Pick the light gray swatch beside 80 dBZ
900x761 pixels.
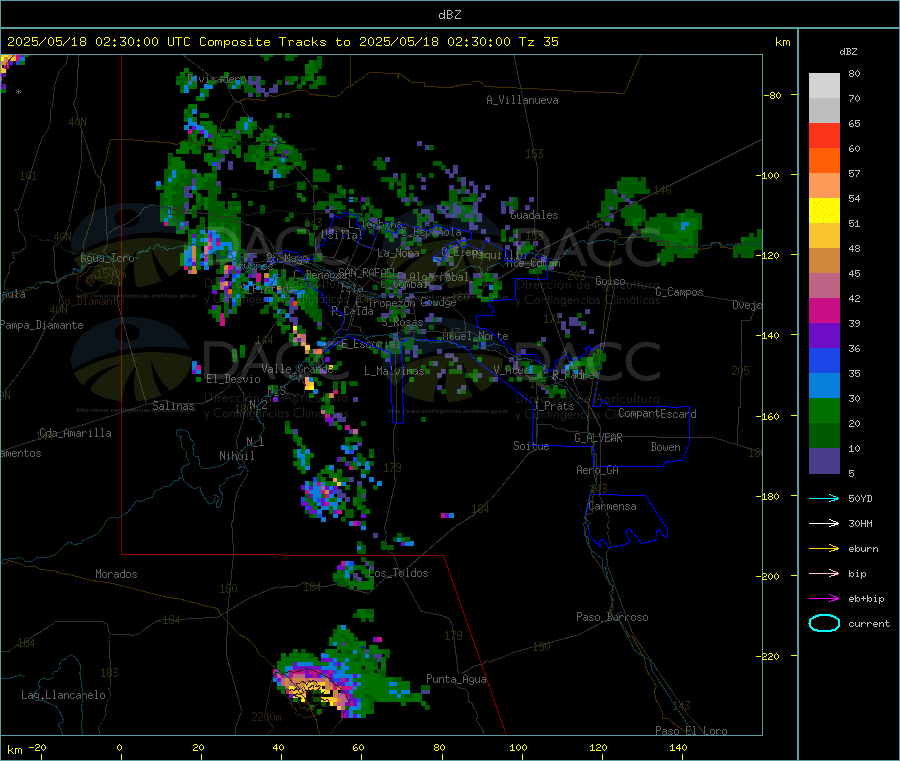click(824, 86)
